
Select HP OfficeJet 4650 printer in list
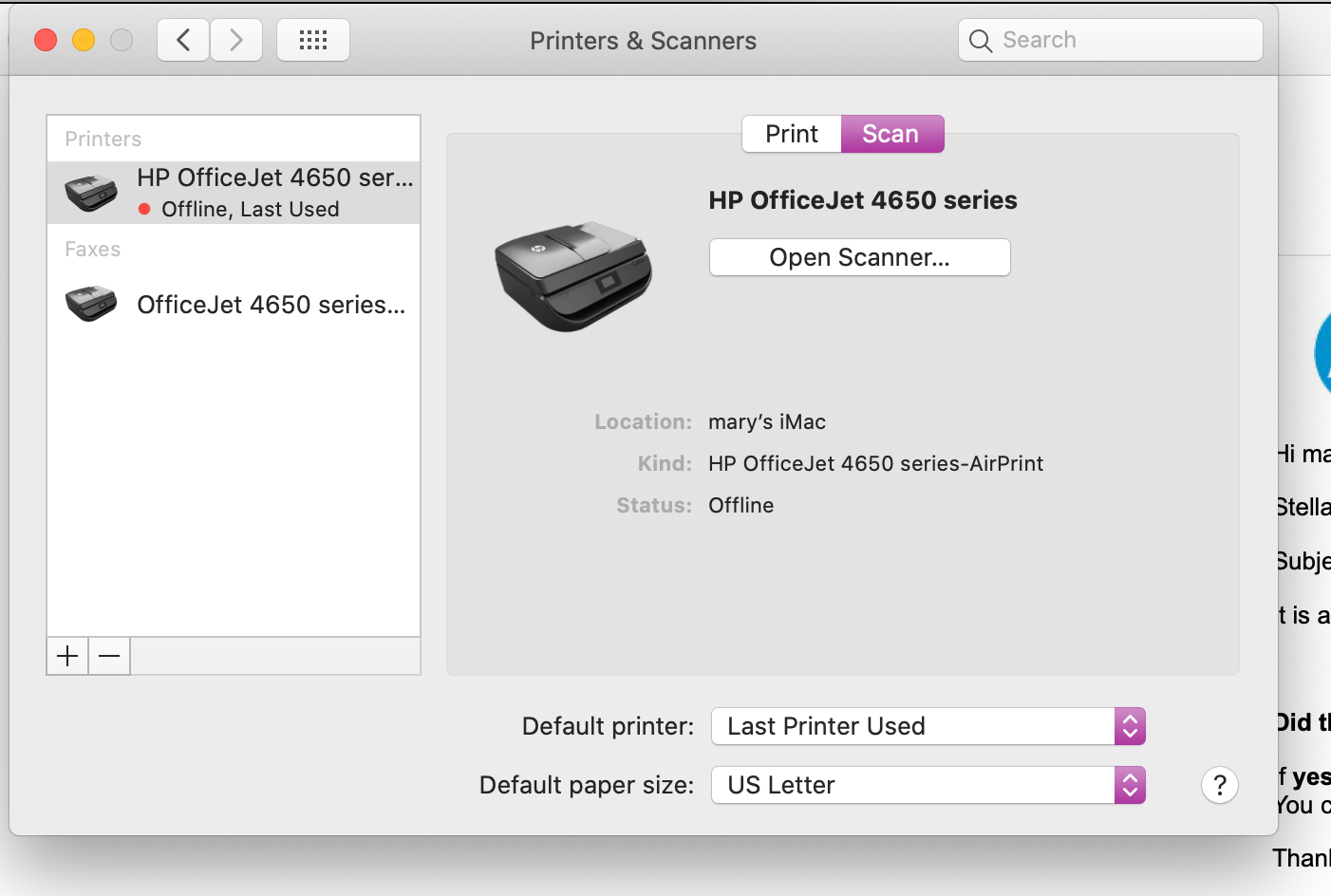pos(234,193)
